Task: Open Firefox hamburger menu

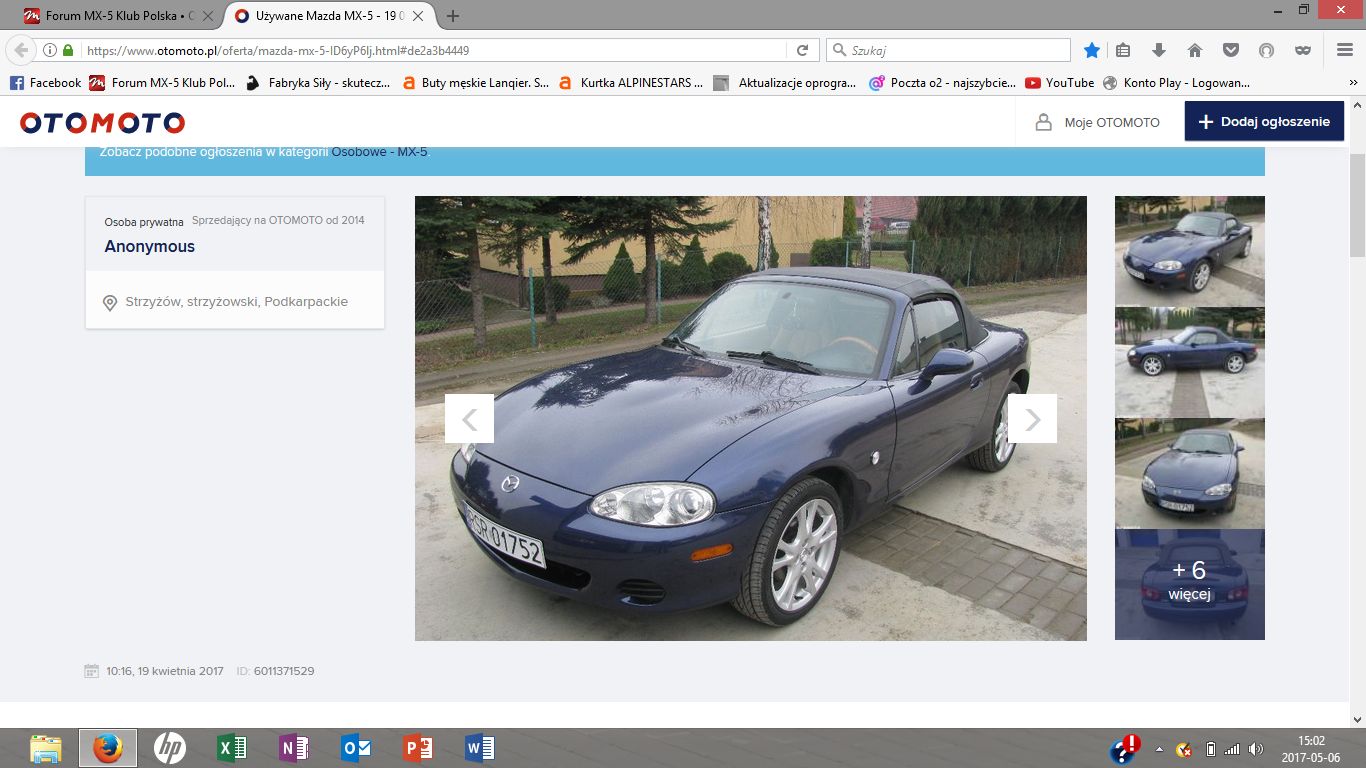Action: tap(1345, 50)
